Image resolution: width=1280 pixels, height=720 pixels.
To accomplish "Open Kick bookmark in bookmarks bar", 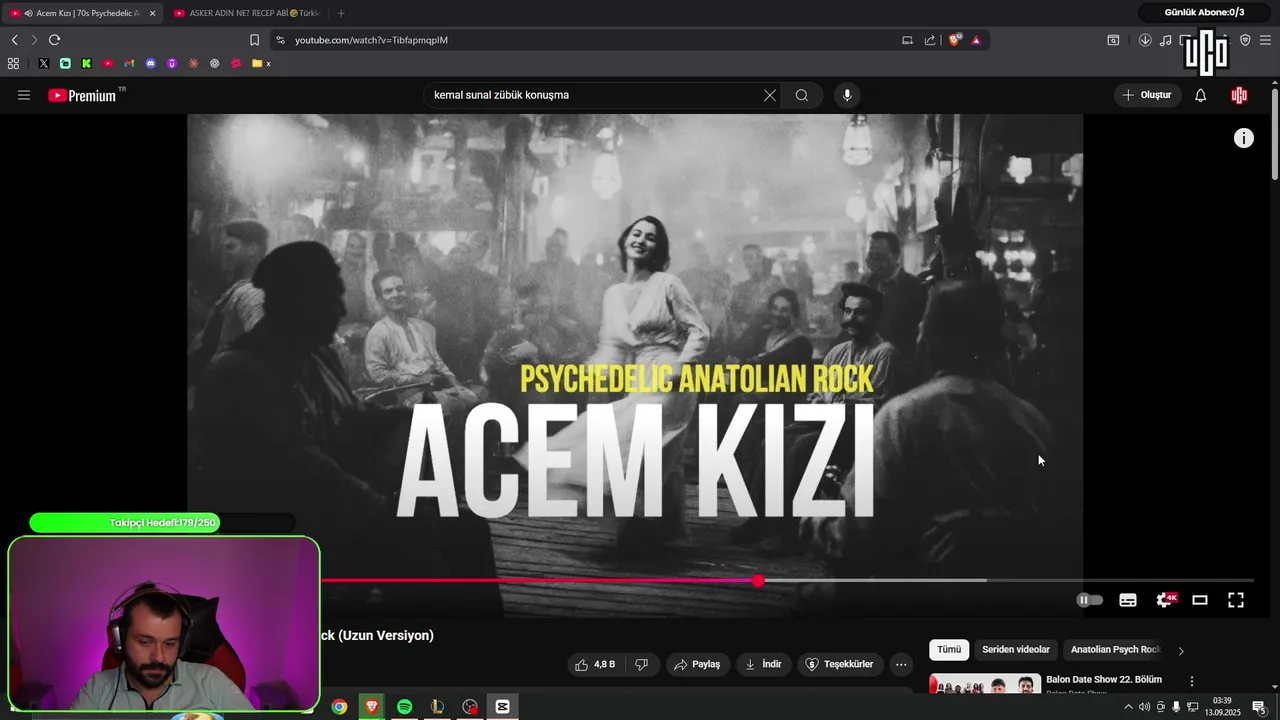I will pos(86,63).
